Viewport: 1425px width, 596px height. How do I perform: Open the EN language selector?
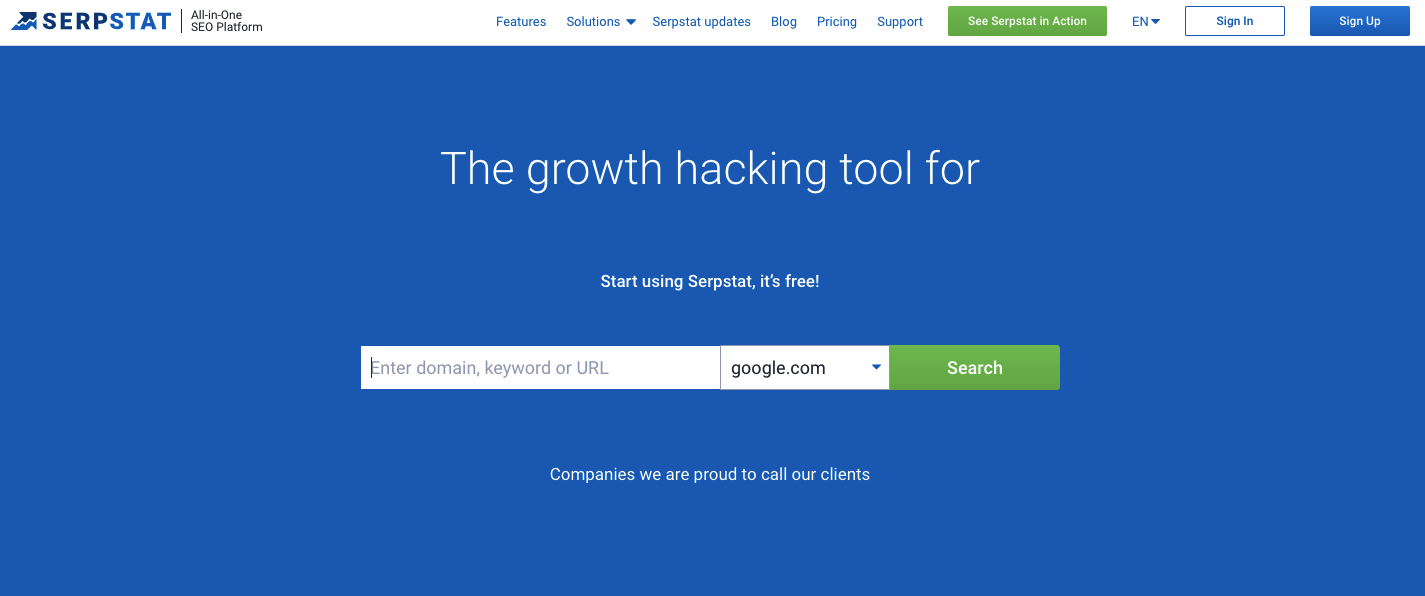click(1146, 22)
